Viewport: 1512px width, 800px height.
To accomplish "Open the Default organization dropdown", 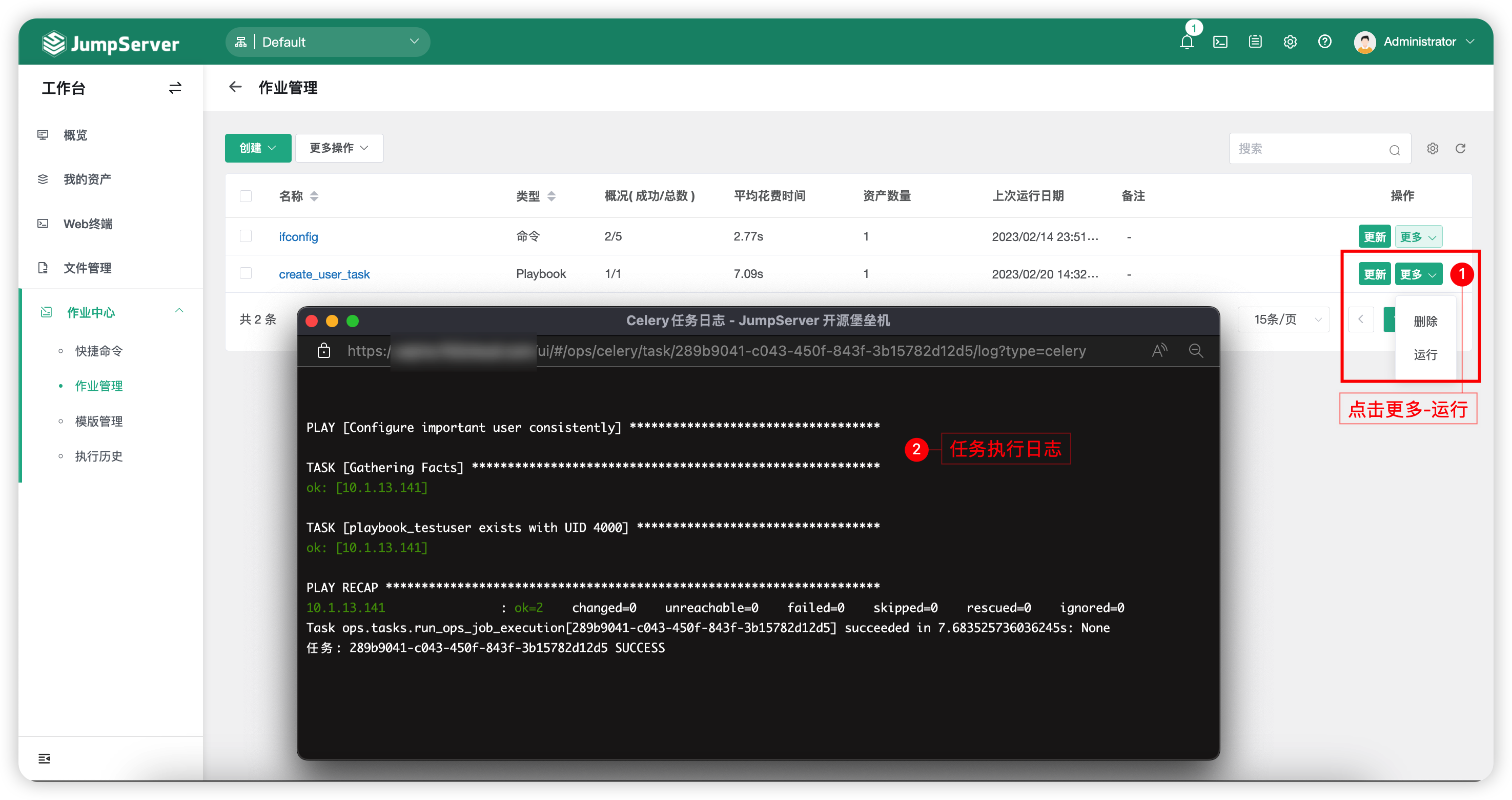I will tap(328, 42).
